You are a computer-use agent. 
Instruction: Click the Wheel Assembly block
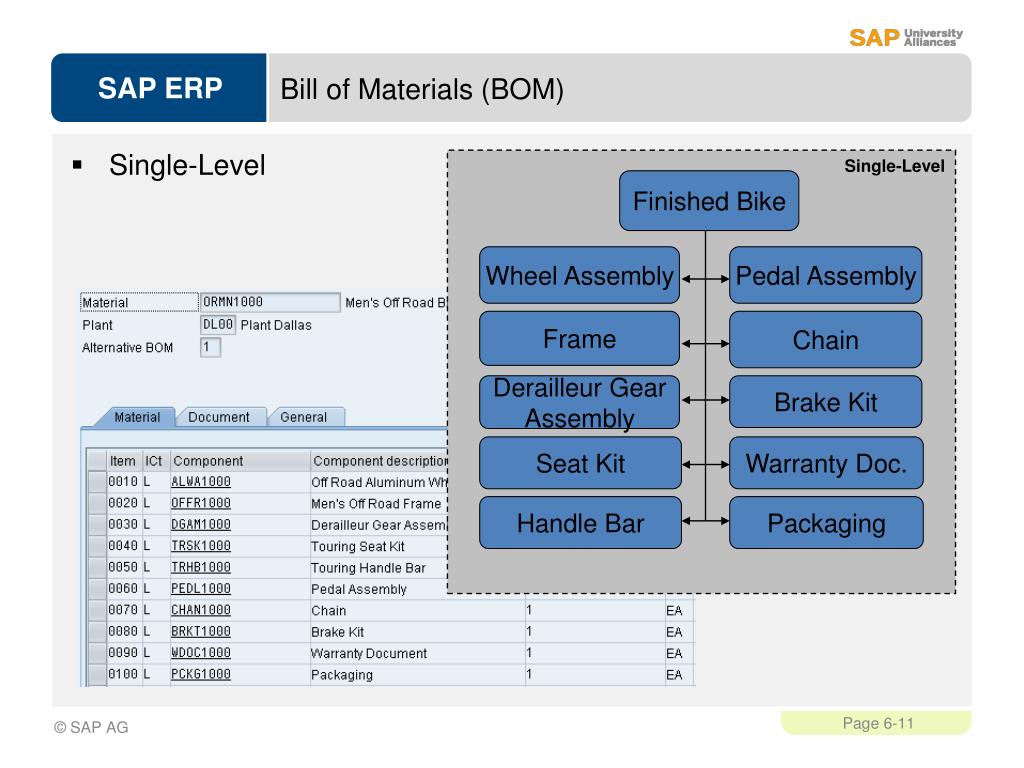(579, 275)
